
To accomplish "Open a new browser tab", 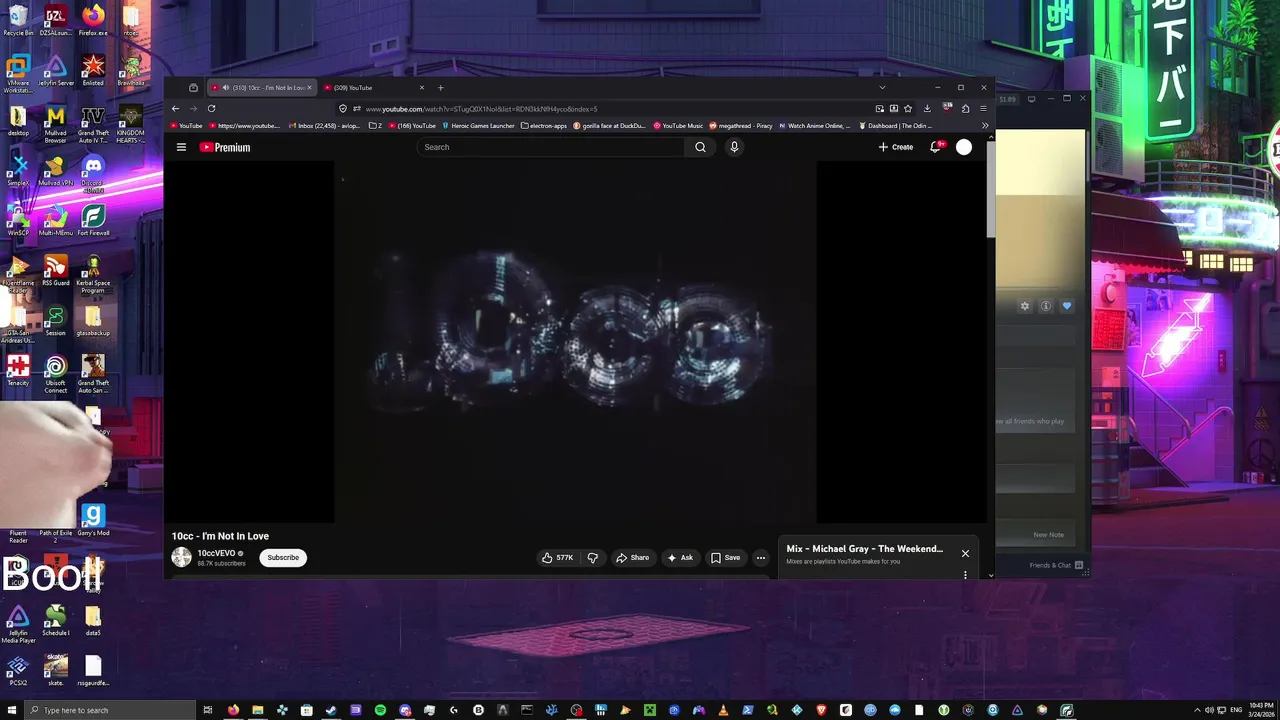I will point(441,88).
